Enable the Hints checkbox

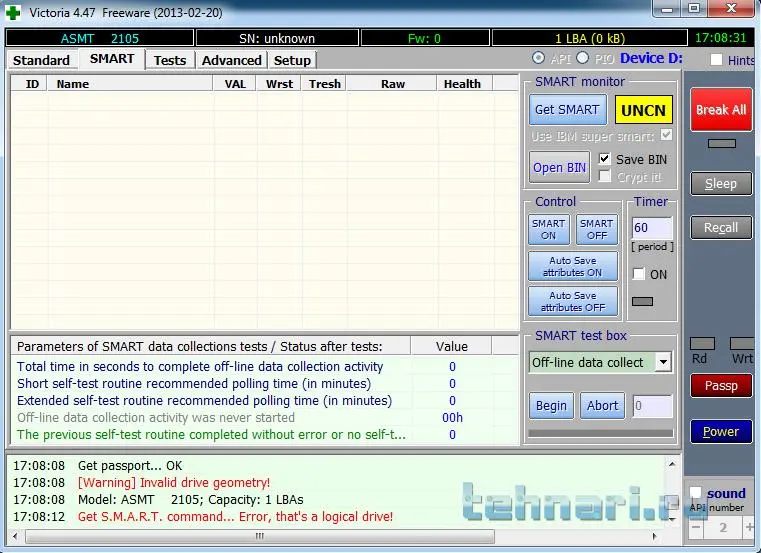[x=716, y=60]
